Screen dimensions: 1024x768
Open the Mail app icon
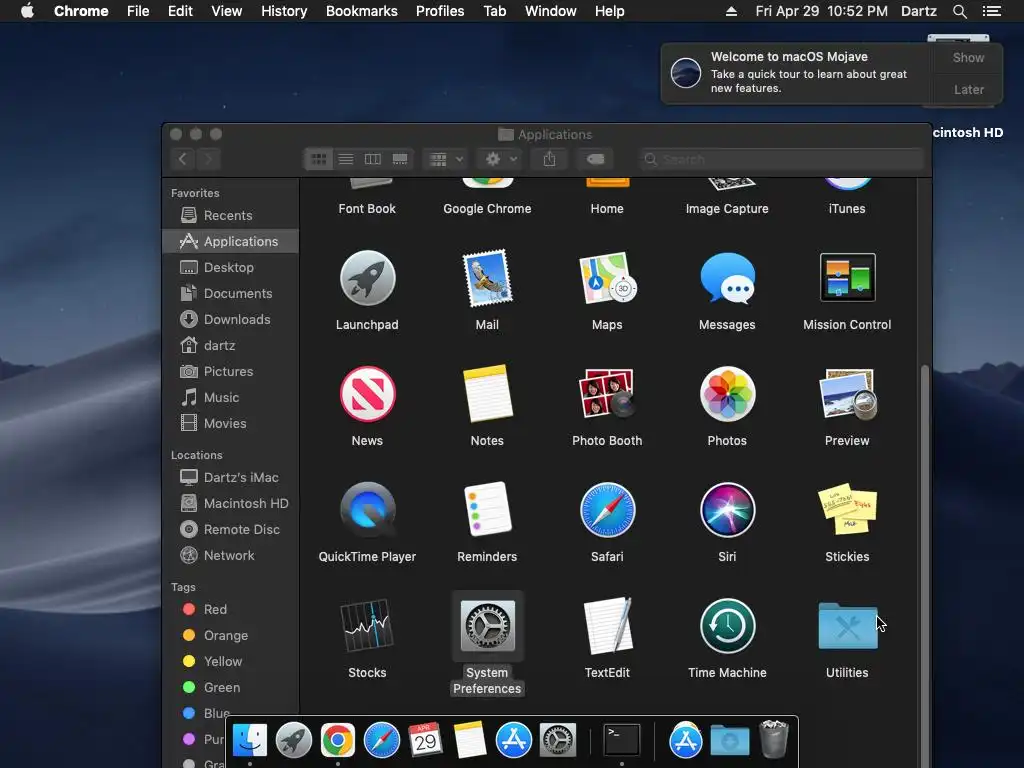coord(487,278)
